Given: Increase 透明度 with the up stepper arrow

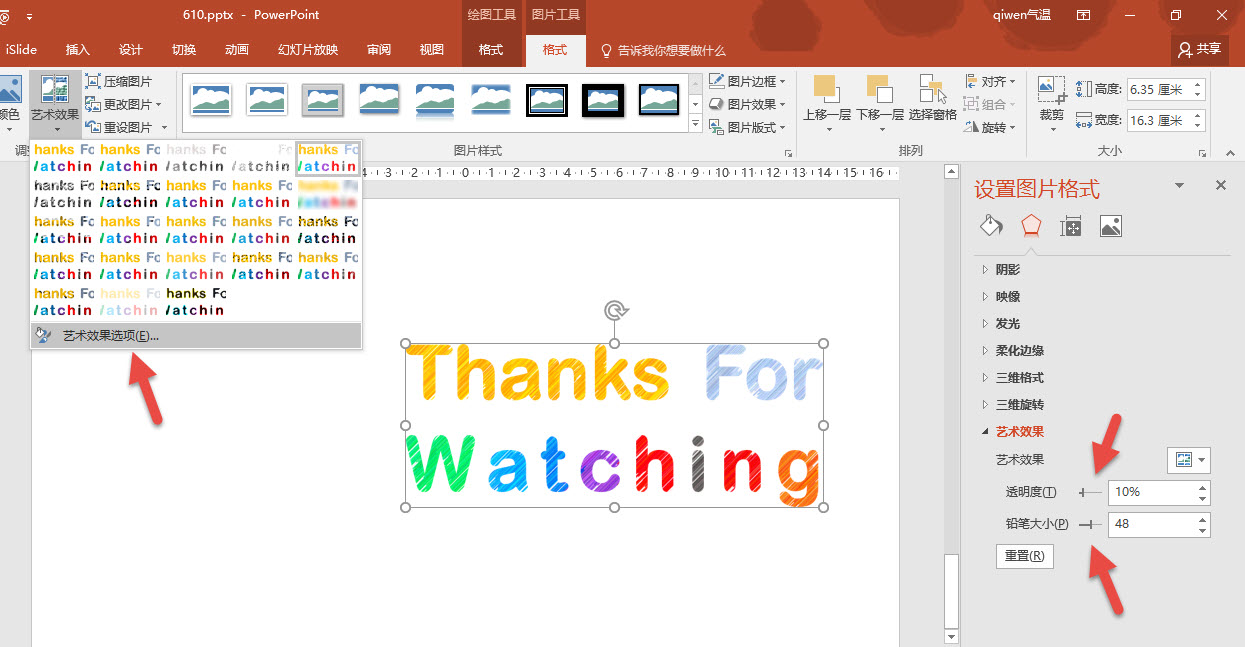Looking at the screenshot, I should (x=1202, y=487).
